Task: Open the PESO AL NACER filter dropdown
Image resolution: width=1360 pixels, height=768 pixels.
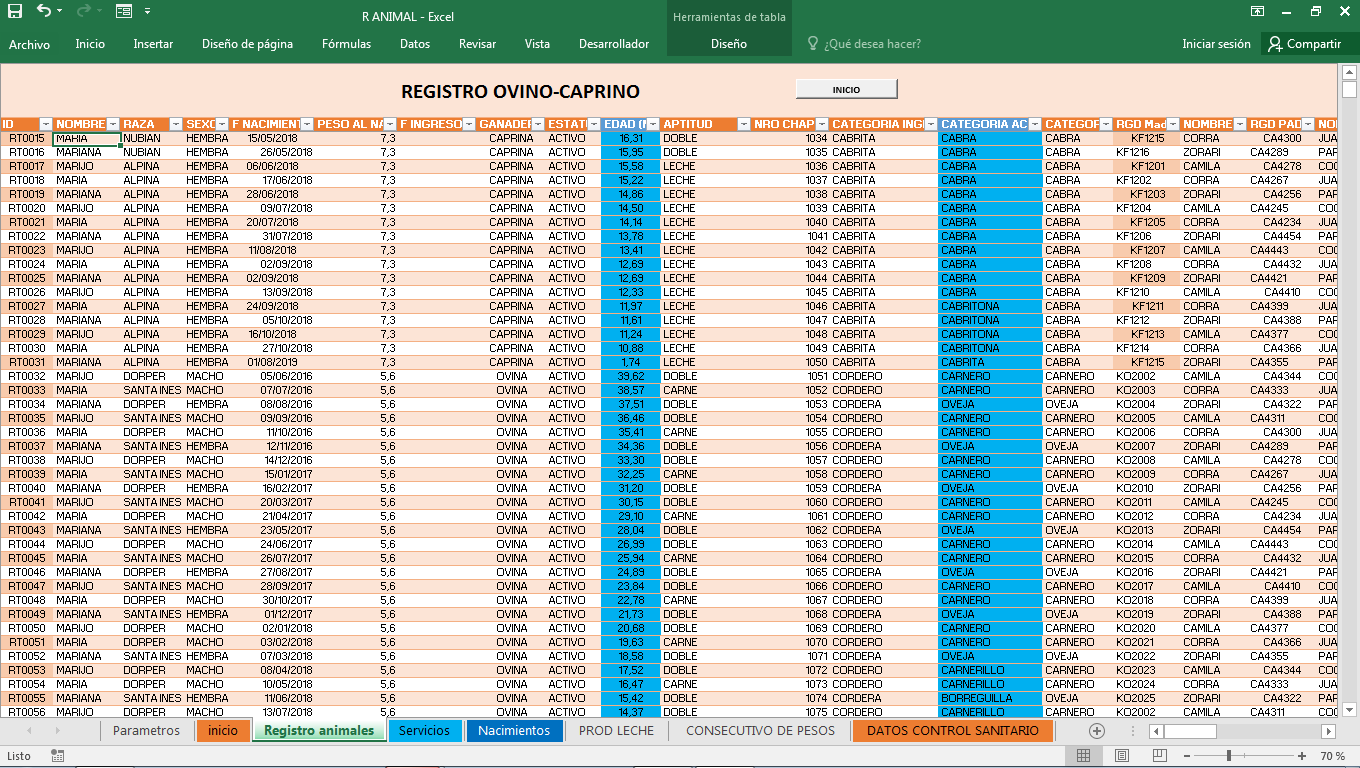Action: point(390,124)
